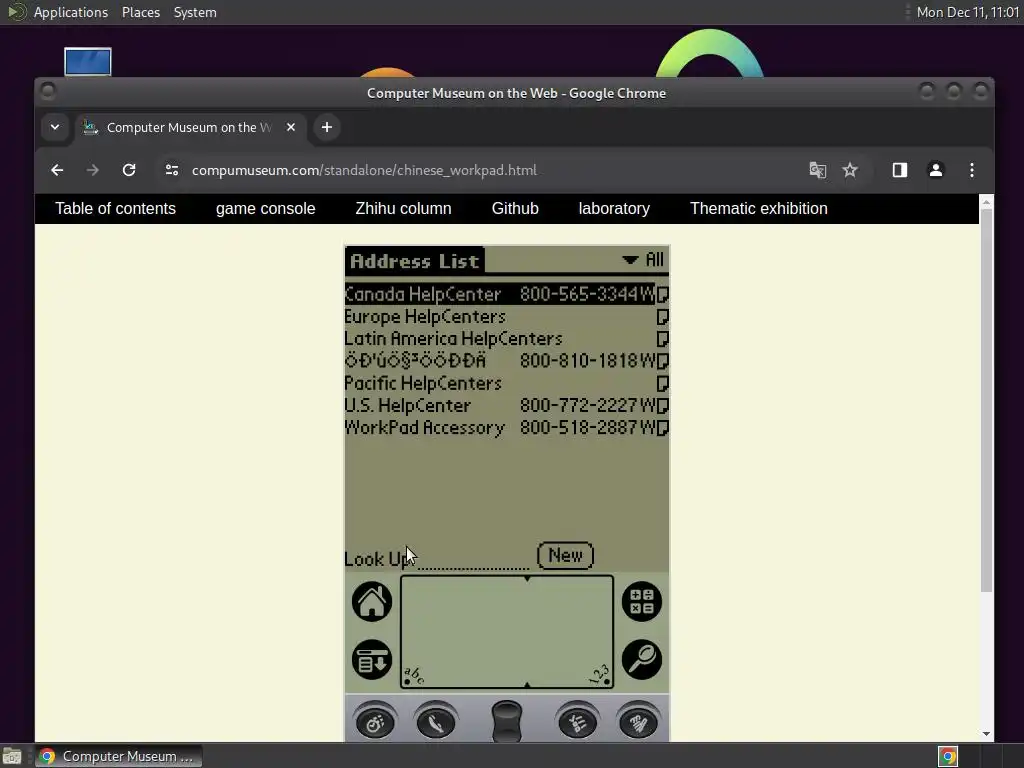Click the show desktop icon in taskbar
The height and width of the screenshot is (768, 1024).
coord(12,756)
